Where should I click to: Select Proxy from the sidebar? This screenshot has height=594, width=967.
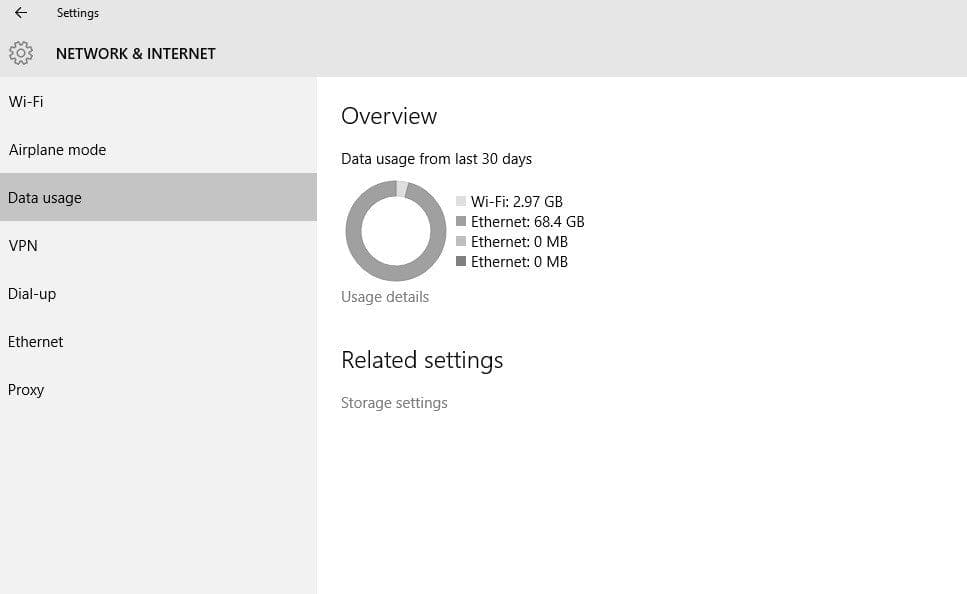(26, 389)
